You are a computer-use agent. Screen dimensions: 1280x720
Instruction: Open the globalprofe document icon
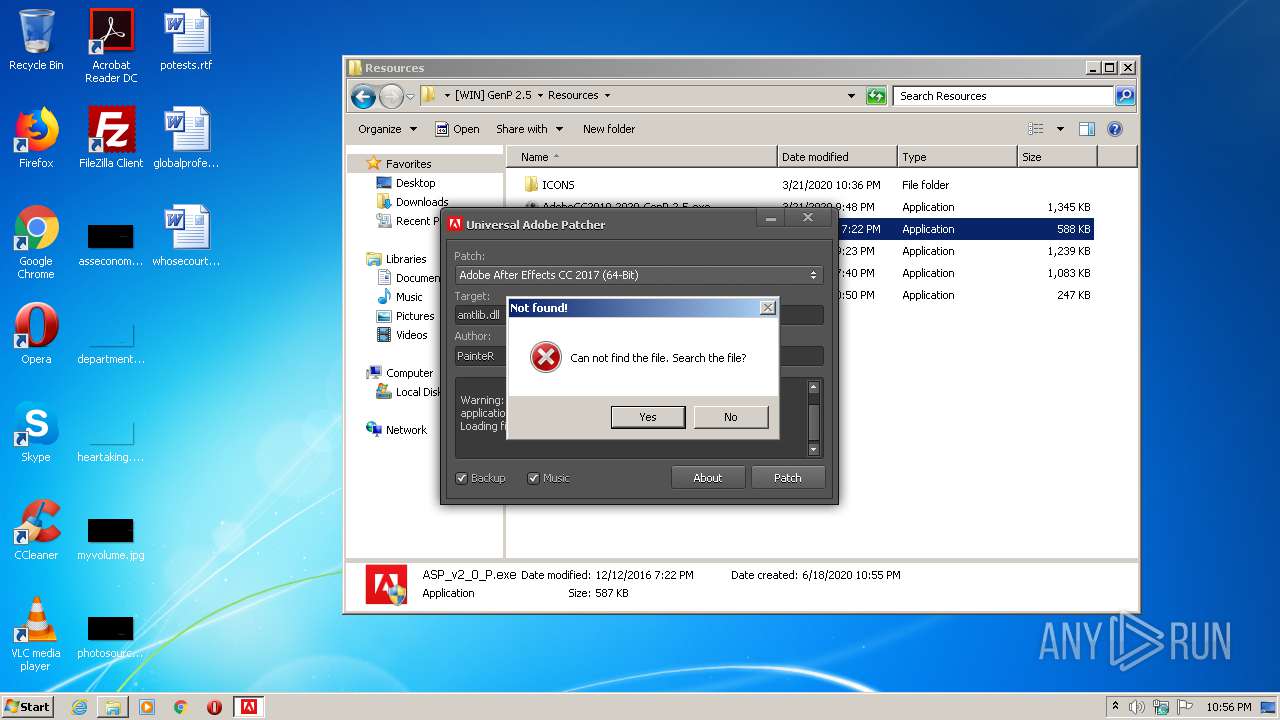[x=186, y=138]
